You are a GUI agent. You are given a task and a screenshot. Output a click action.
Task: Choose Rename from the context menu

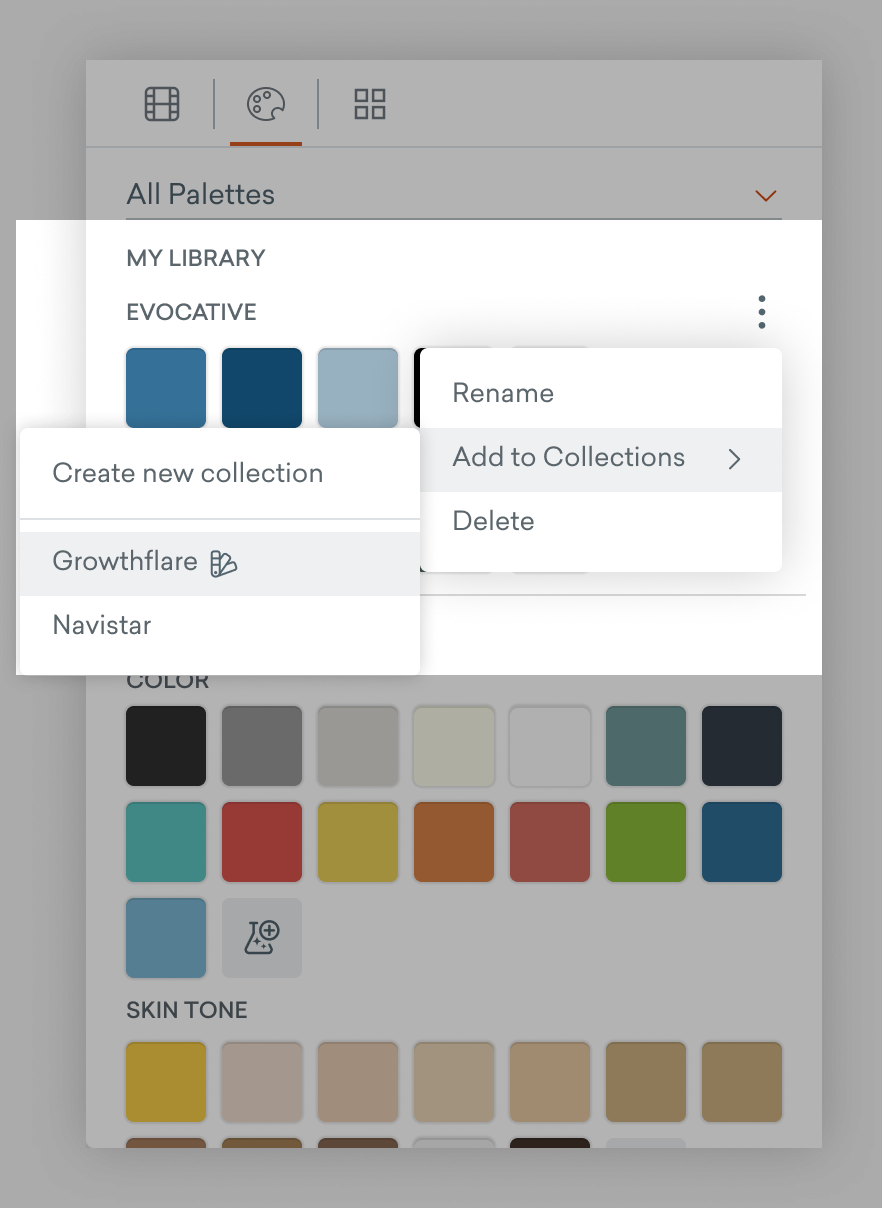(502, 393)
